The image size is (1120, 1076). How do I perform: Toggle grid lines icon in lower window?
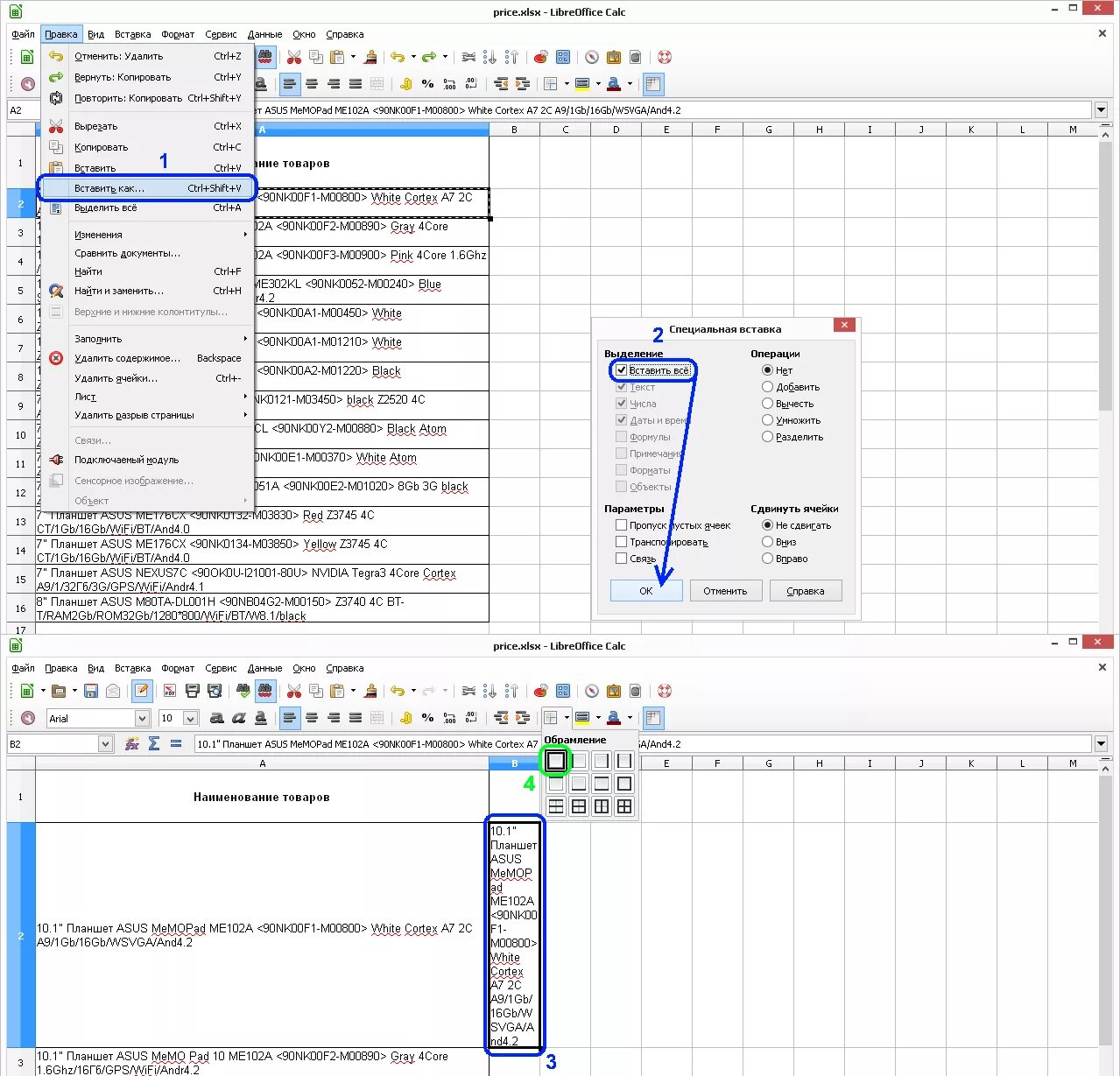point(653,718)
